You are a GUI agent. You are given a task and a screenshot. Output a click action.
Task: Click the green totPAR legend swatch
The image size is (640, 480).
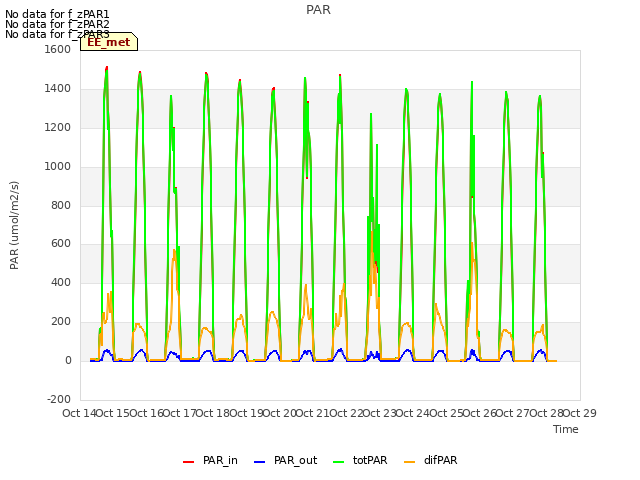pos(338,462)
